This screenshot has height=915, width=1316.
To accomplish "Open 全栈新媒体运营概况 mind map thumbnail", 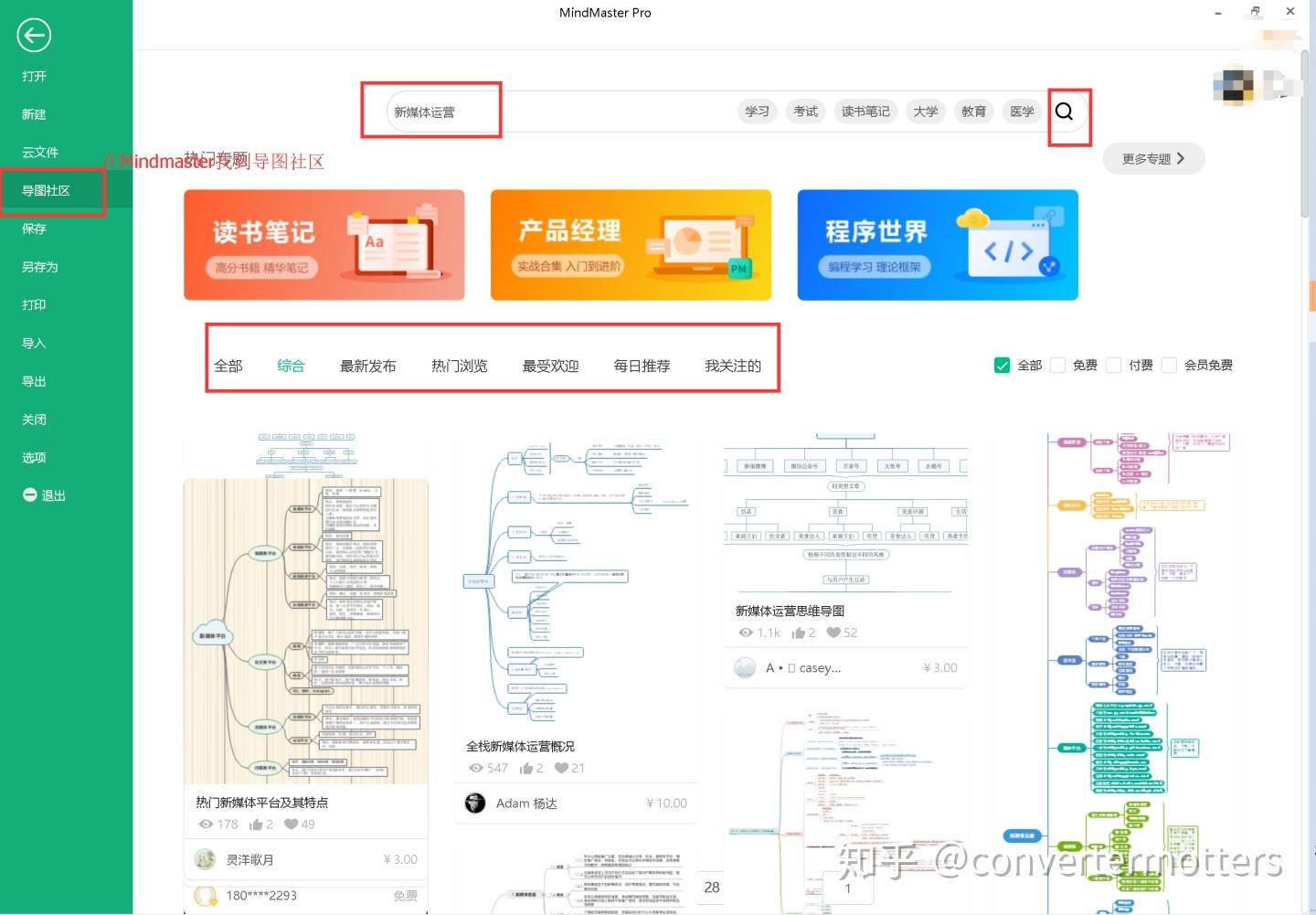I will (576, 583).
